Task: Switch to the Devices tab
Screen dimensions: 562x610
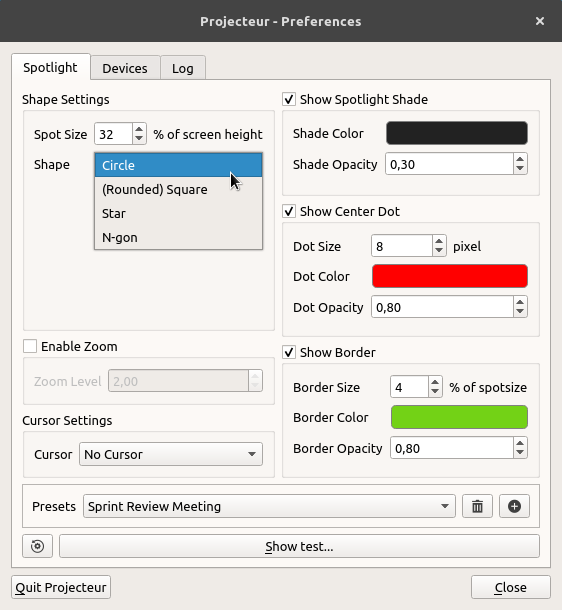Action: 125,68
